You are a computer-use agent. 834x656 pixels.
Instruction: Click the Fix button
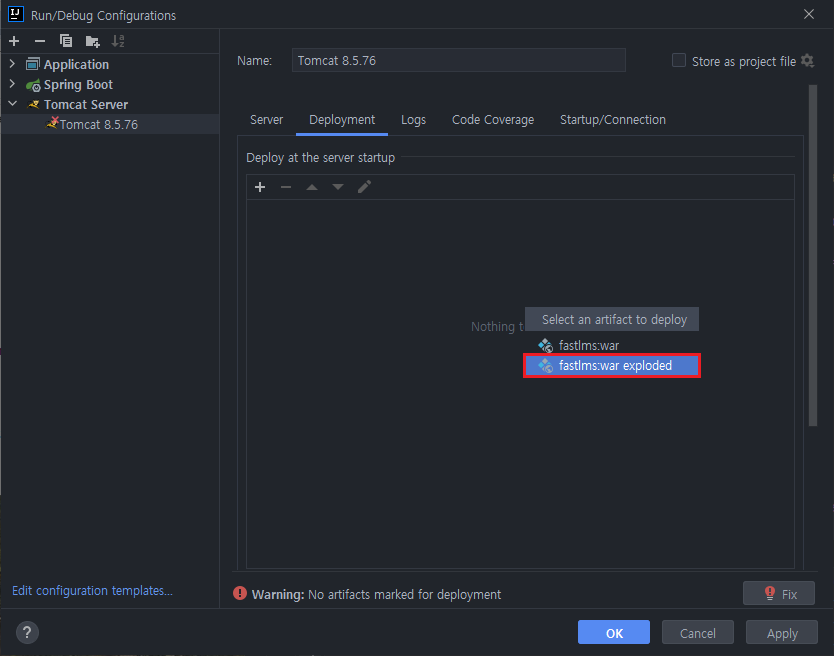point(779,593)
